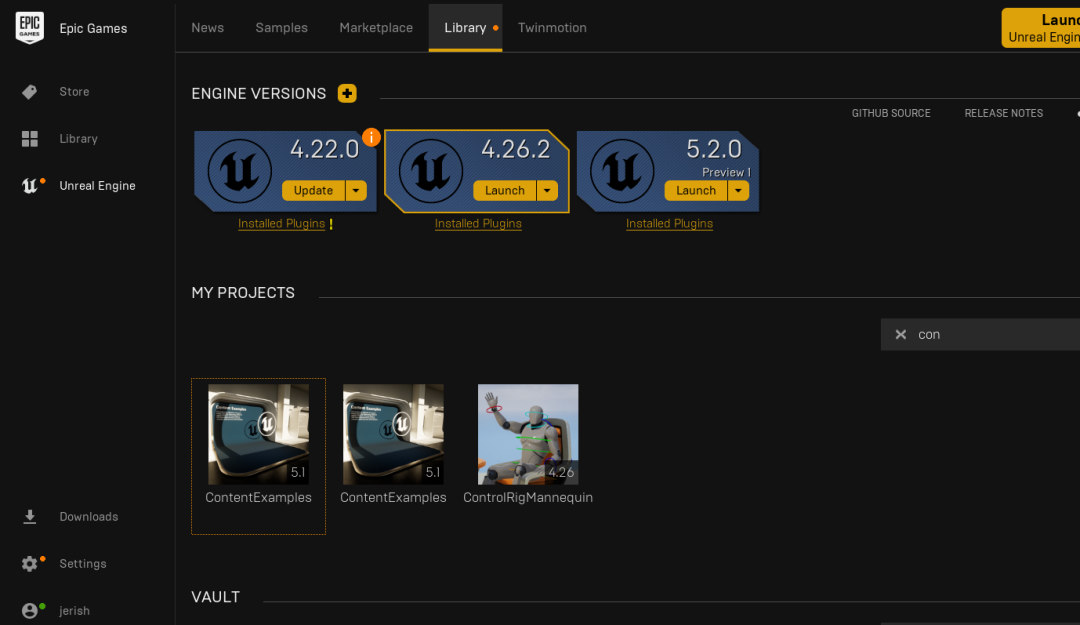1080x625 pixels.
Task: Select the Library tab
Action: click(466, 28)
